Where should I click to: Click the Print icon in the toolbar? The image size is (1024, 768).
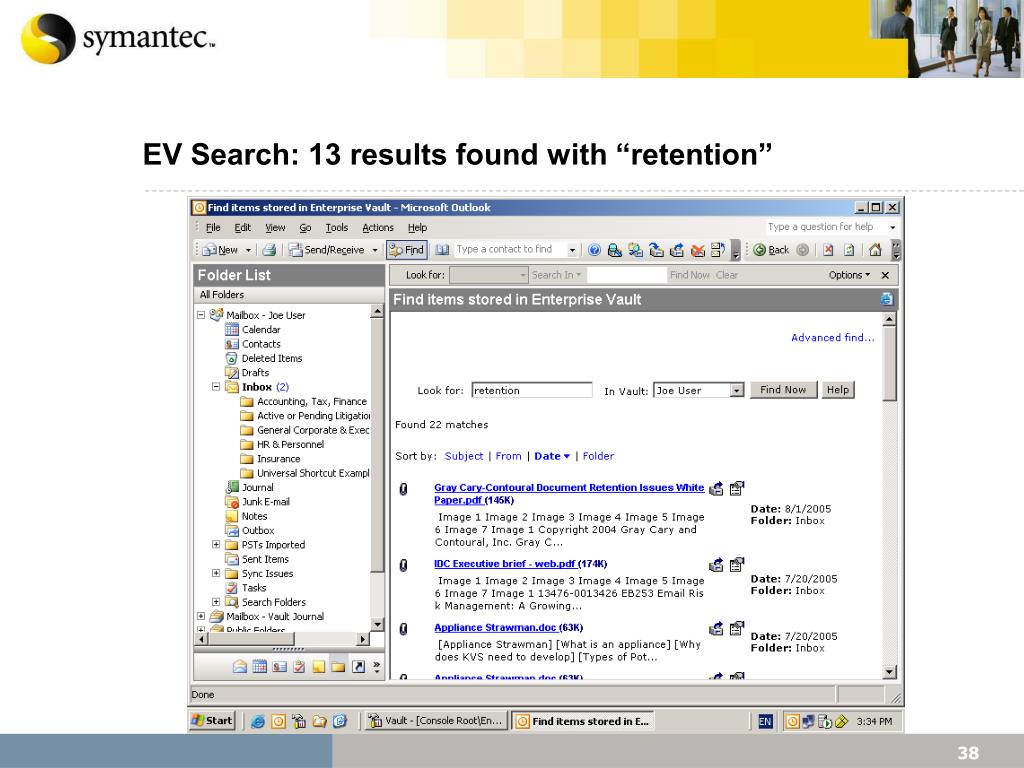pos(269,250)
